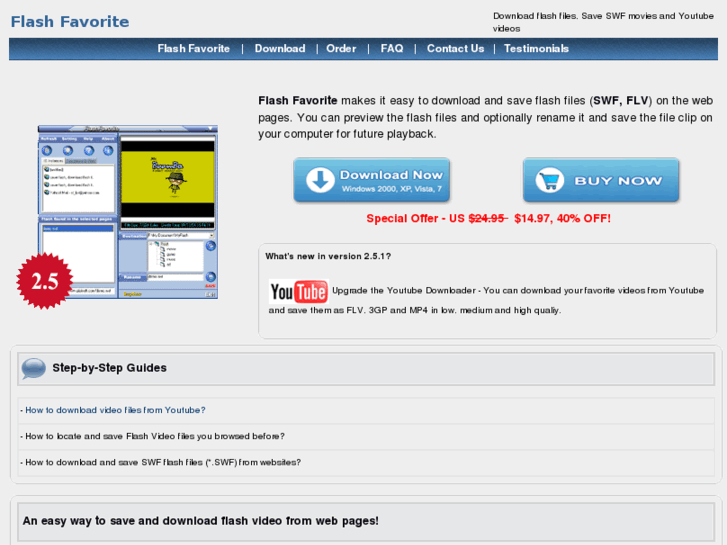Open the Flash Favorite nav item
This screenshot has height=545, width=727.
(193, 49)
